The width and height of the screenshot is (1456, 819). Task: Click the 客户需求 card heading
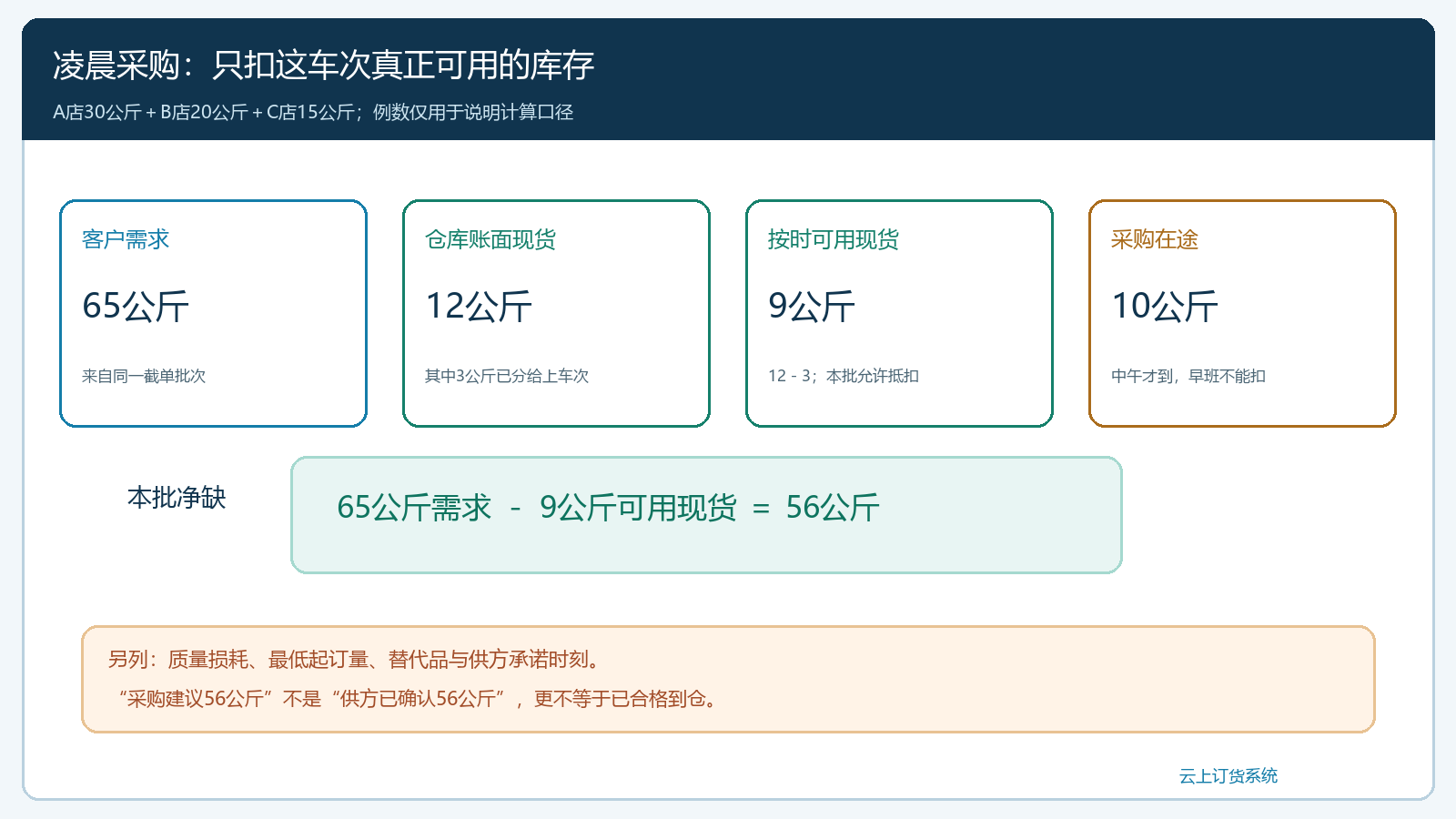pos(126,239)
